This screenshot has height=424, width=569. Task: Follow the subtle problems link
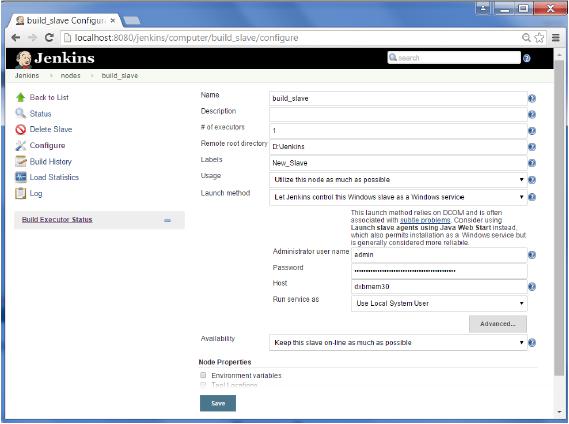[425, 220]
